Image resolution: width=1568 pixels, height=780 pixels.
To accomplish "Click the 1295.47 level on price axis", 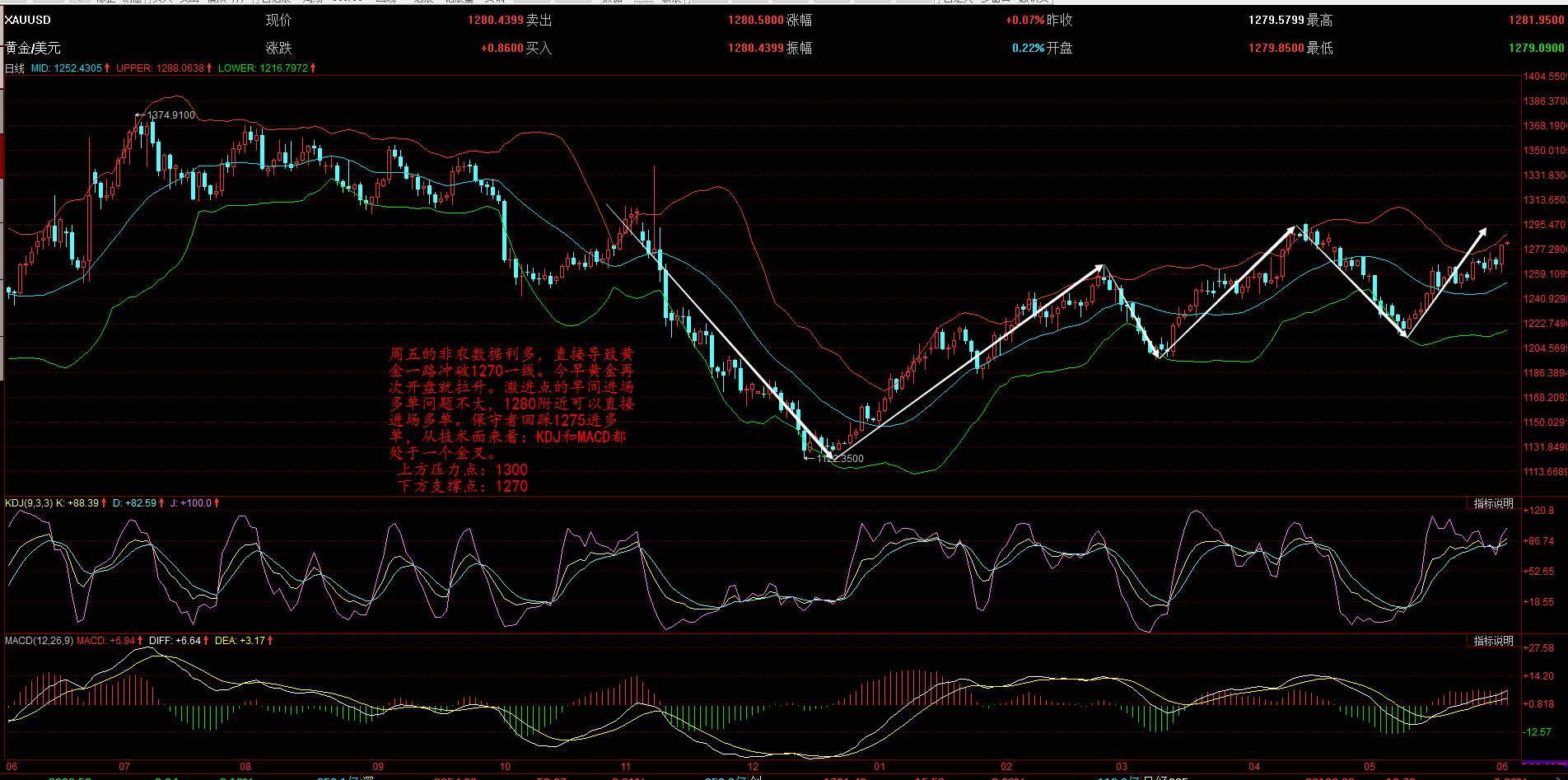I will click(1544, 225).
